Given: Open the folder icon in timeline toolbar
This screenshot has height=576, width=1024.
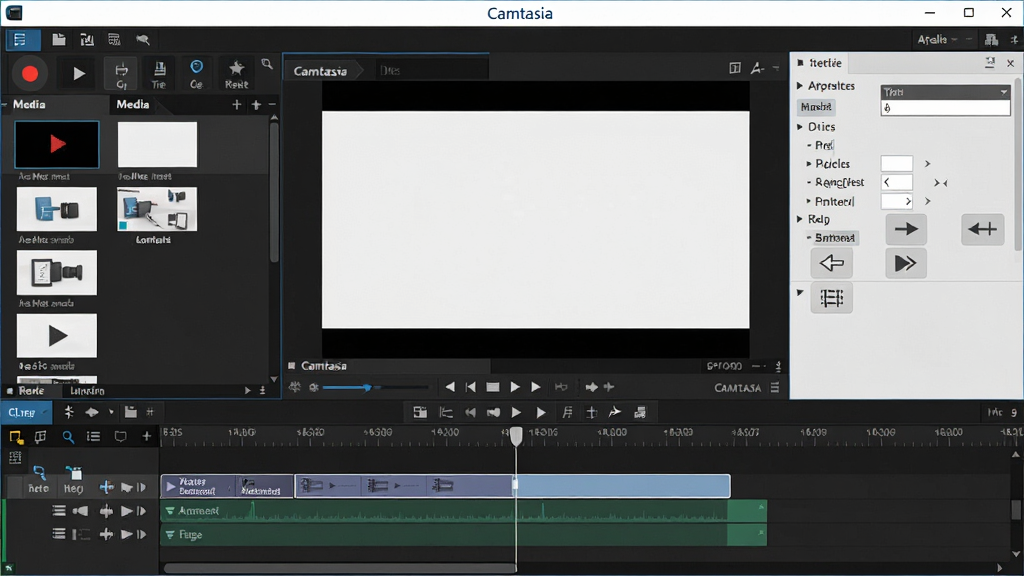Looking at the screenshot, I should pos(131,412).
